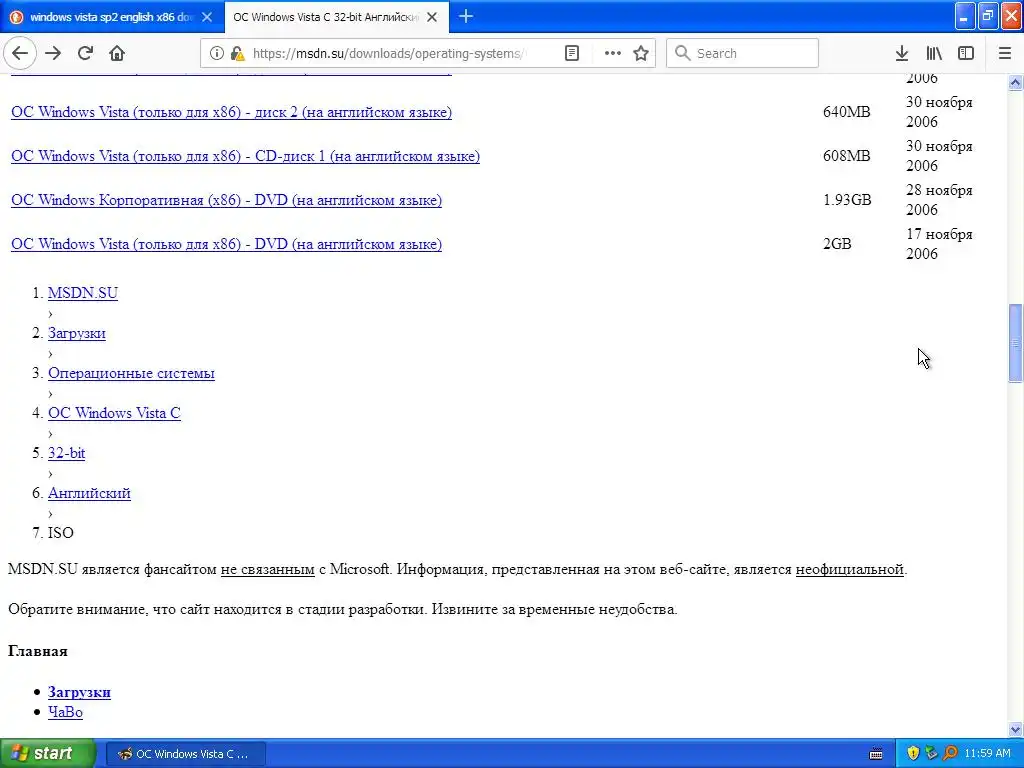The height and width of the screenshot is (768, 1024).
Task: Open a new tab with plus
Action: click(466, 16)
